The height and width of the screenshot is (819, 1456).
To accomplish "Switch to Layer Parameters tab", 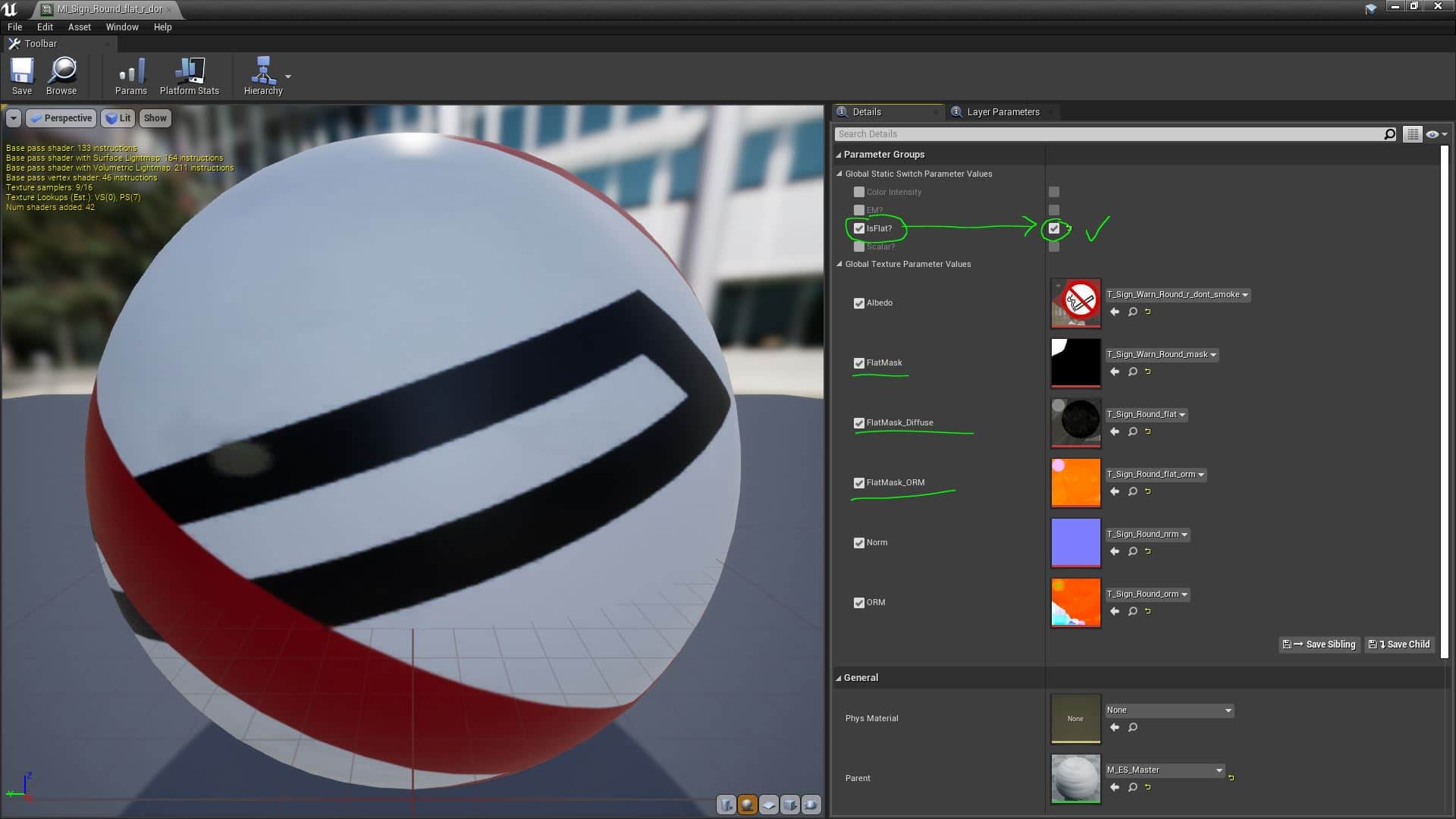I will pyautogui.click(x=1003, y=112).
